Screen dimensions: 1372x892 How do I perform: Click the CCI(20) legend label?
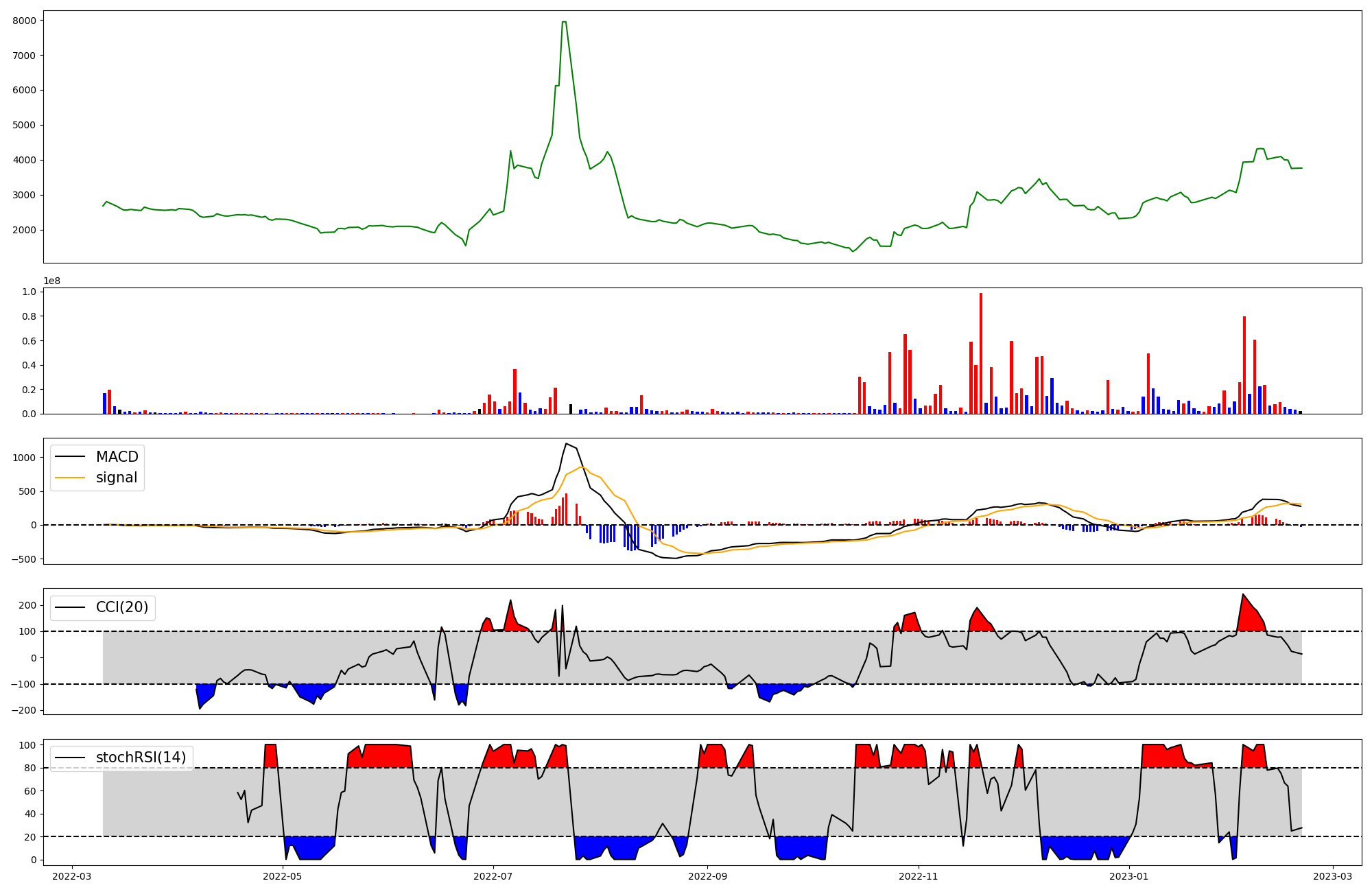tap(121, 608)
